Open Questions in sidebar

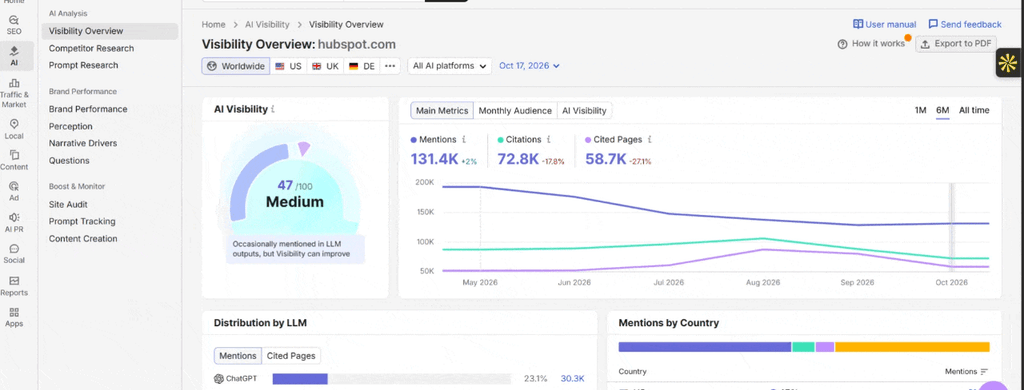[x=69, y=161]
